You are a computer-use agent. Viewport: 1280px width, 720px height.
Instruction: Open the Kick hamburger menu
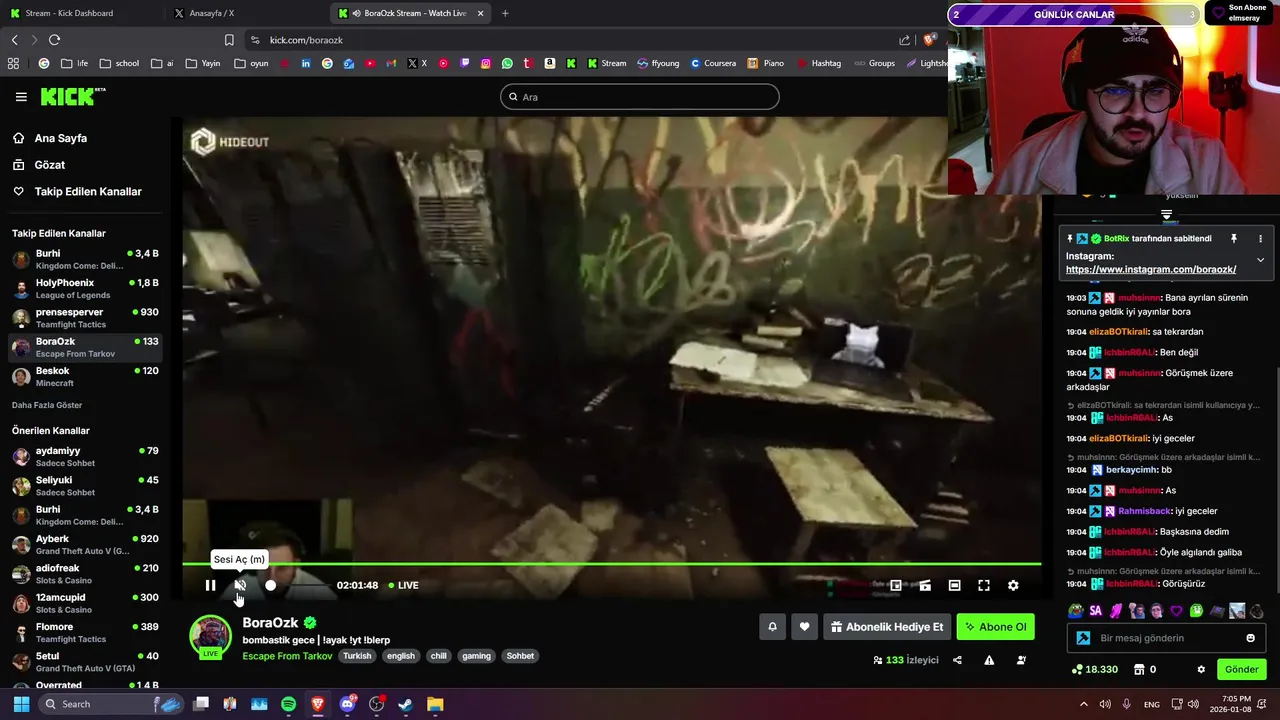pyautogui.click(x=21, y=97)
